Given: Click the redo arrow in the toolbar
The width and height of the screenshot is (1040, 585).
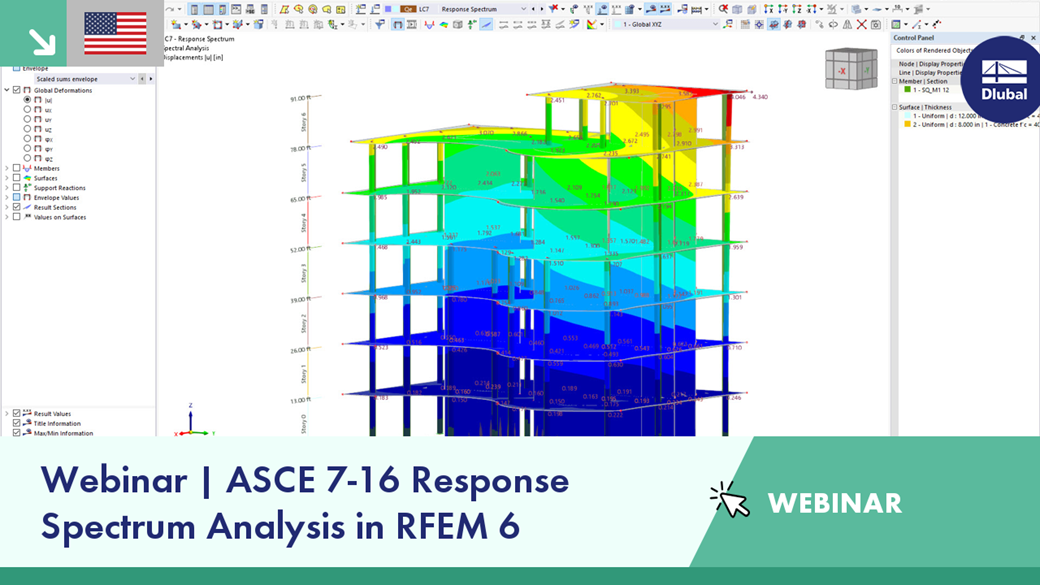Looking at the screenshot, I should pyautogui.click(x=170, y=9).
